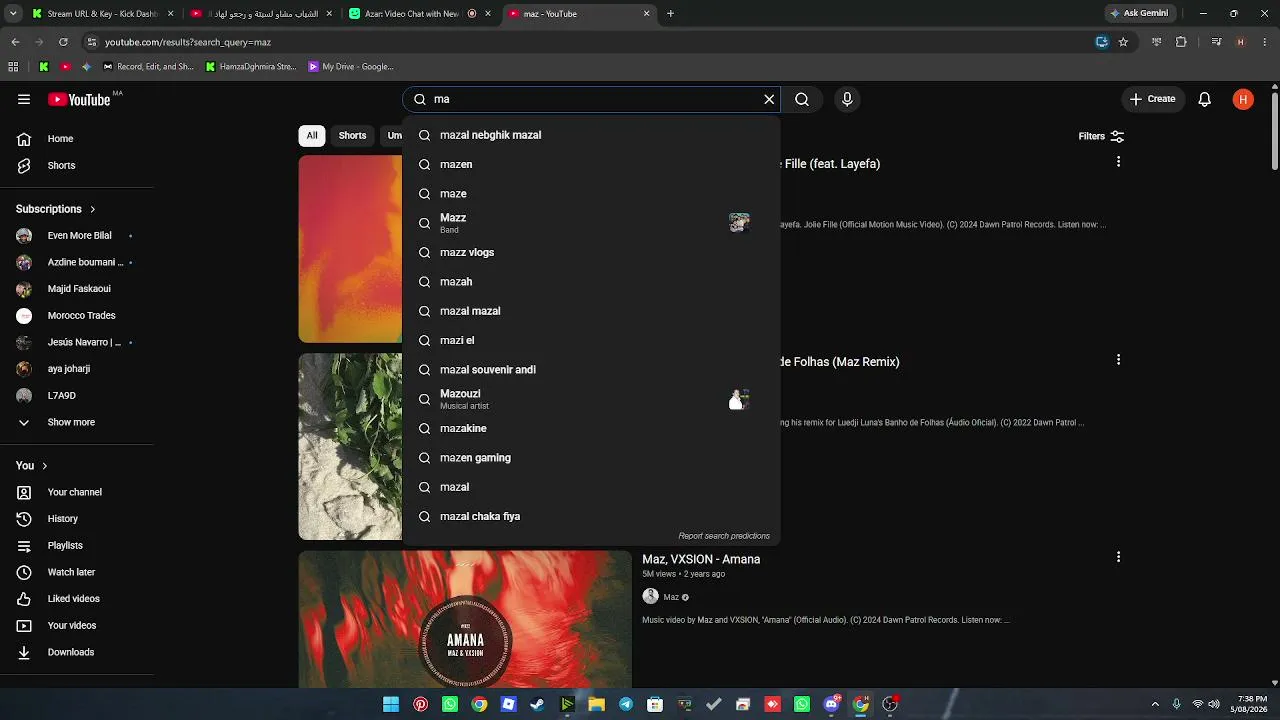1280x720 pixels.
Task: Open a new browser tab
Action: (670, 14)
